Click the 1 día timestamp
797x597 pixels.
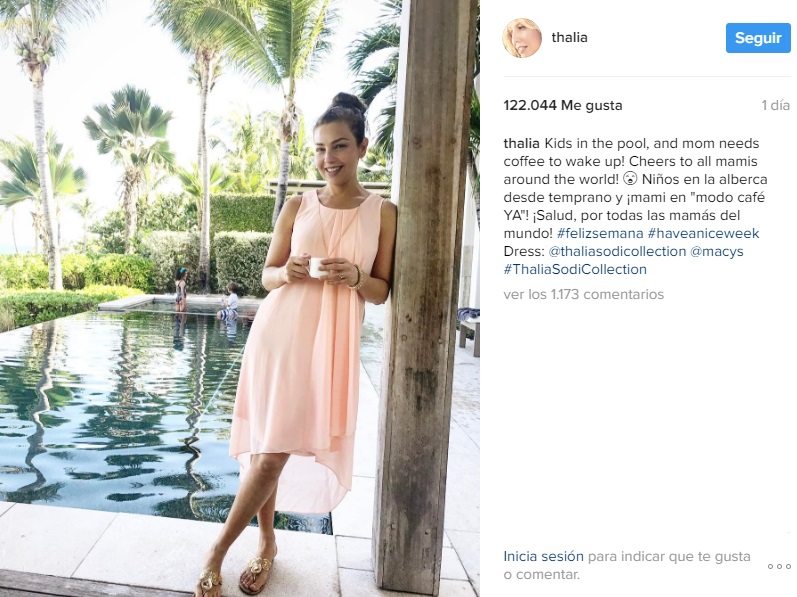click(x=775, y=105)
